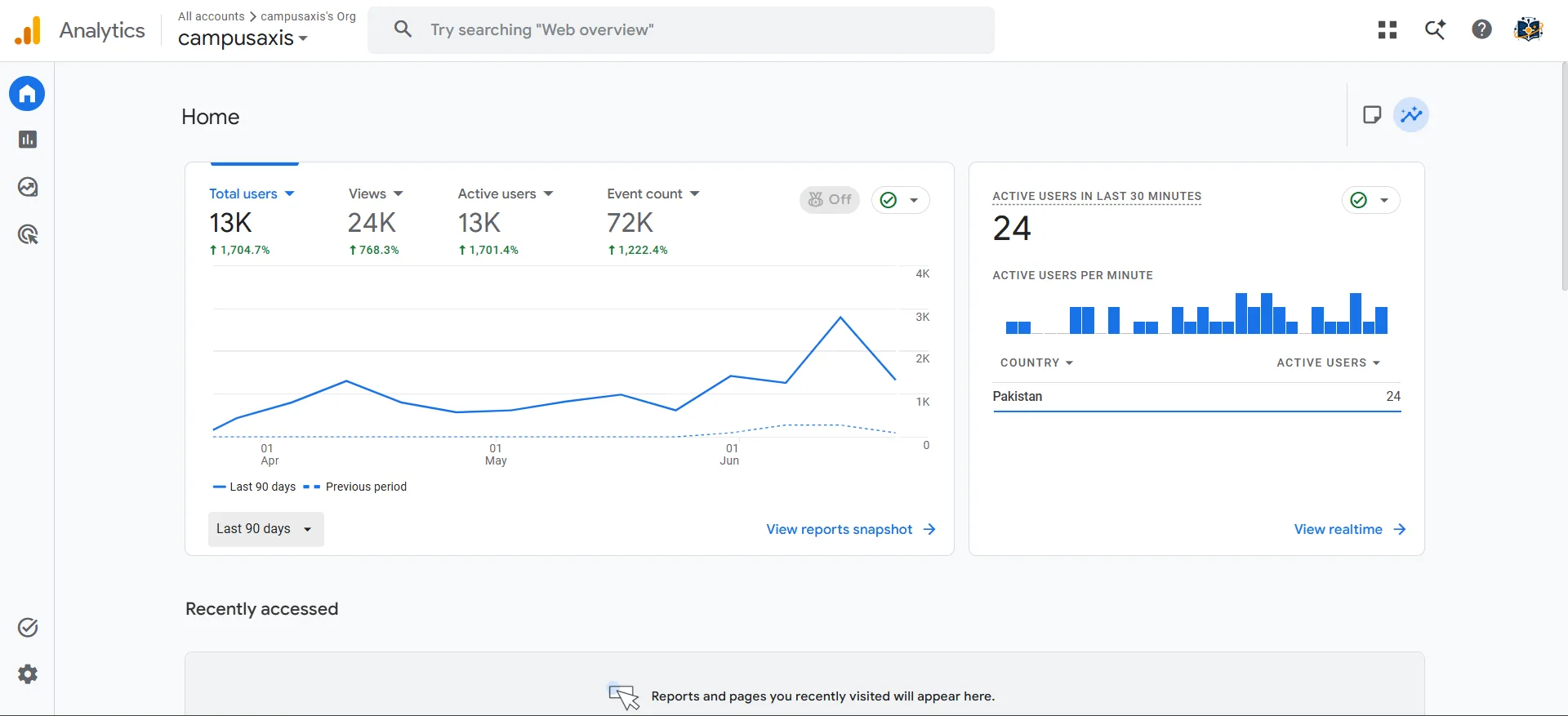Click the magnifier icon in search bar
Viewport: 1568px width, 716px height.
(x=403, y=29)
